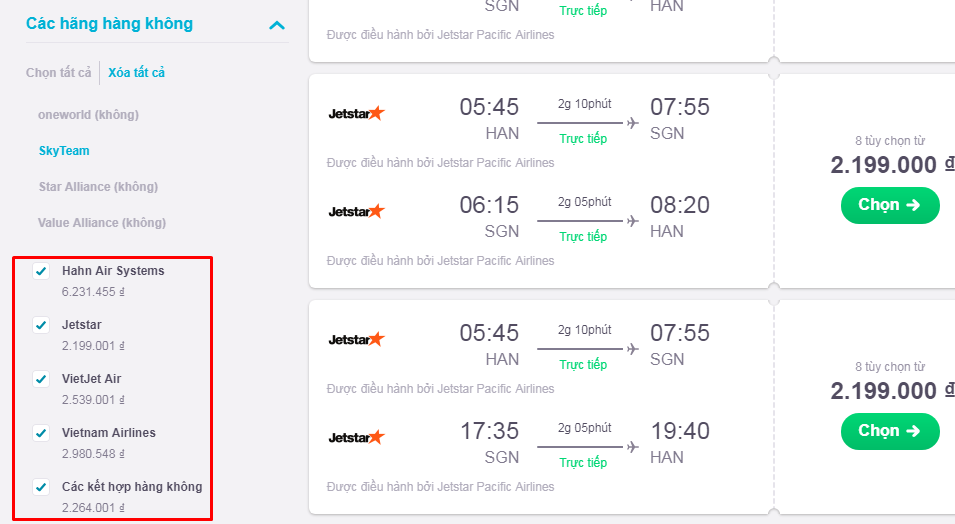Click the Xóa tất cả link
This screenshot has height=524, width=955.
pos(136,73)
